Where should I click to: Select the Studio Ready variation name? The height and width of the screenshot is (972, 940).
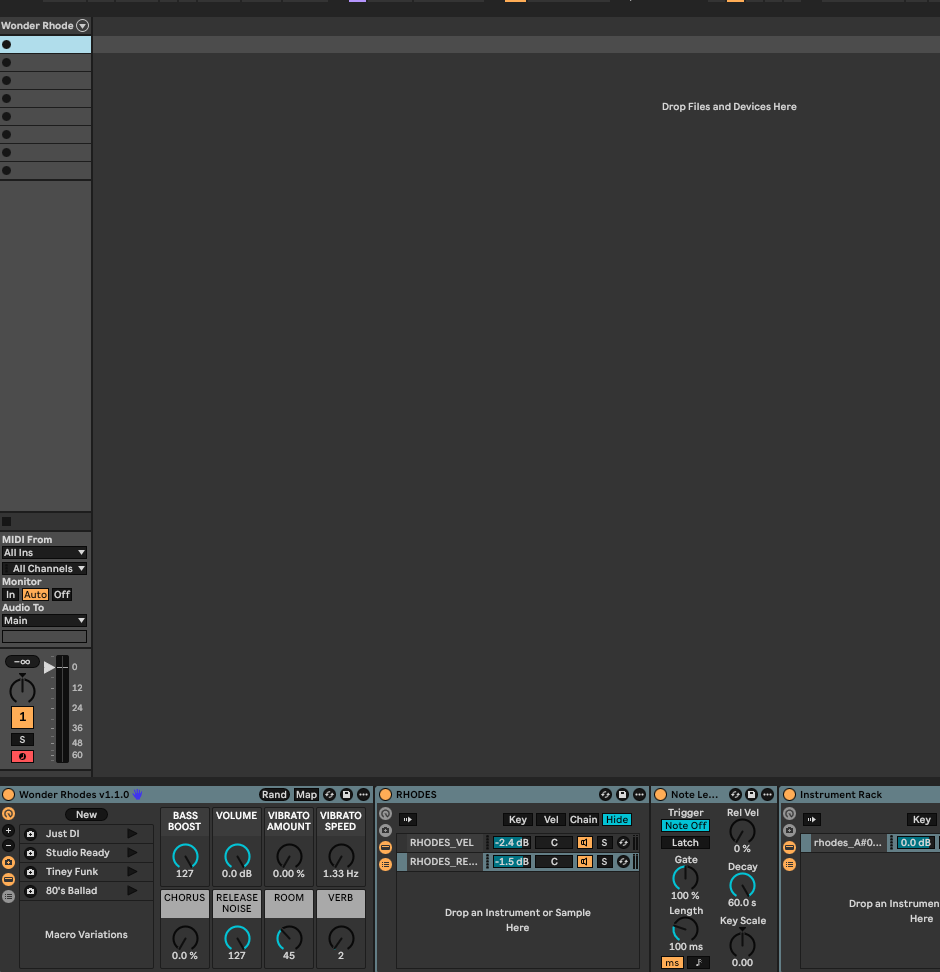pyautogui.click(x=78, y=853)
